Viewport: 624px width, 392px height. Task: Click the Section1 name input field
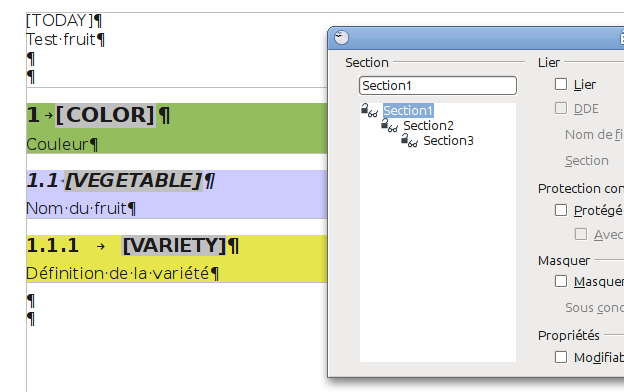pos(438,86)
